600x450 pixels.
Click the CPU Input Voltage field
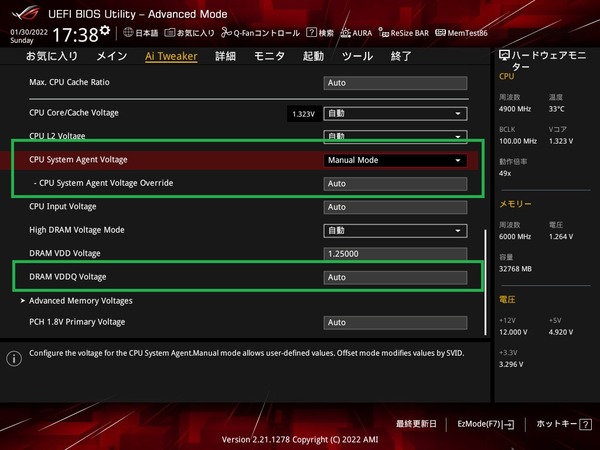(x=395, y=207)
